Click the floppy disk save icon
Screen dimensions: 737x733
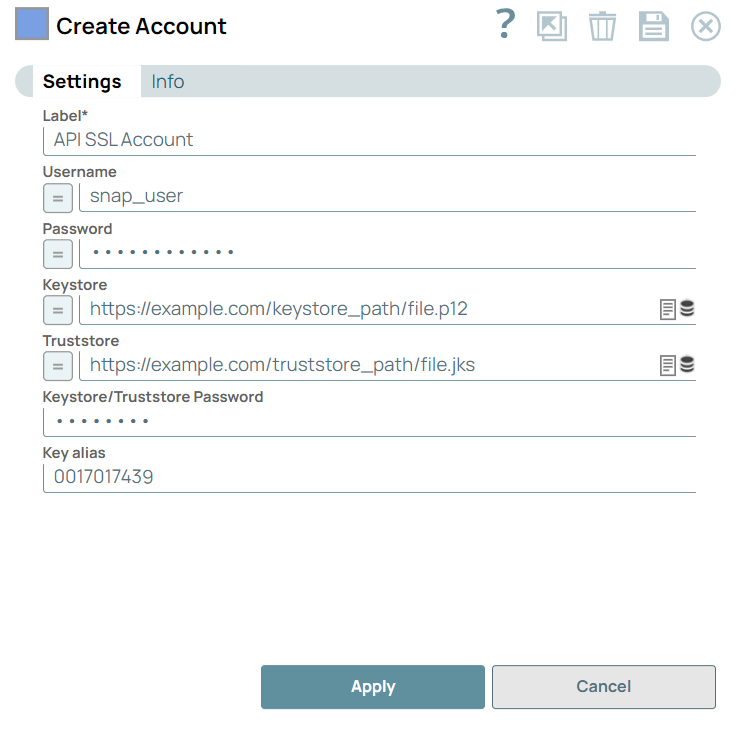click(654, 26)
